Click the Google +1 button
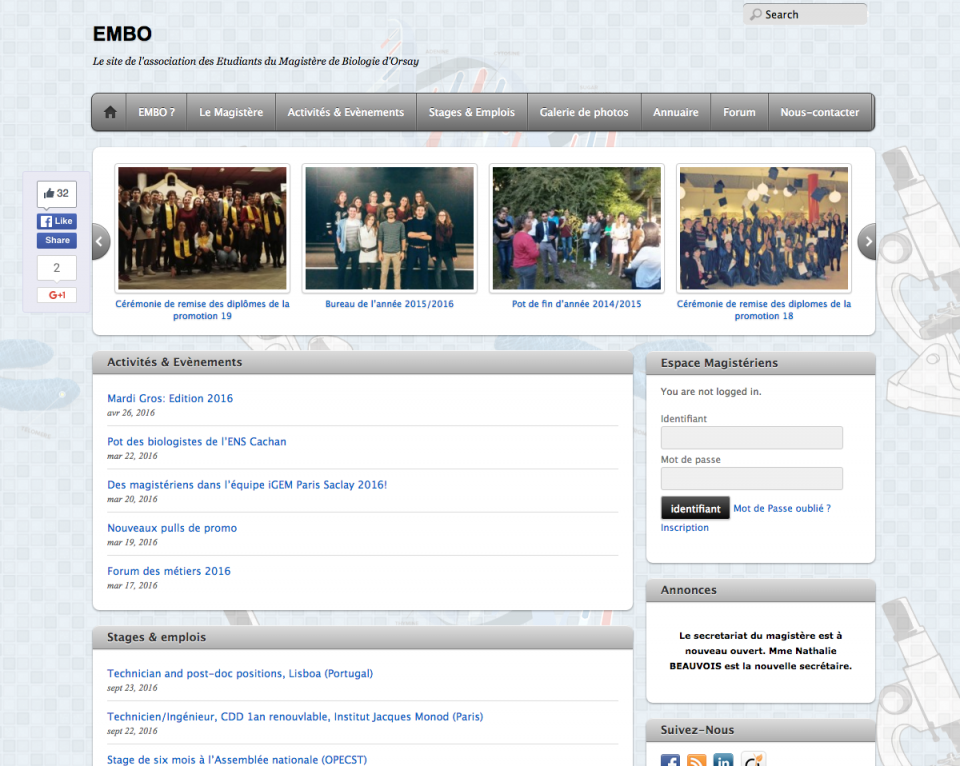The width and height of the screenshot is (960, 766). (57, 295)
